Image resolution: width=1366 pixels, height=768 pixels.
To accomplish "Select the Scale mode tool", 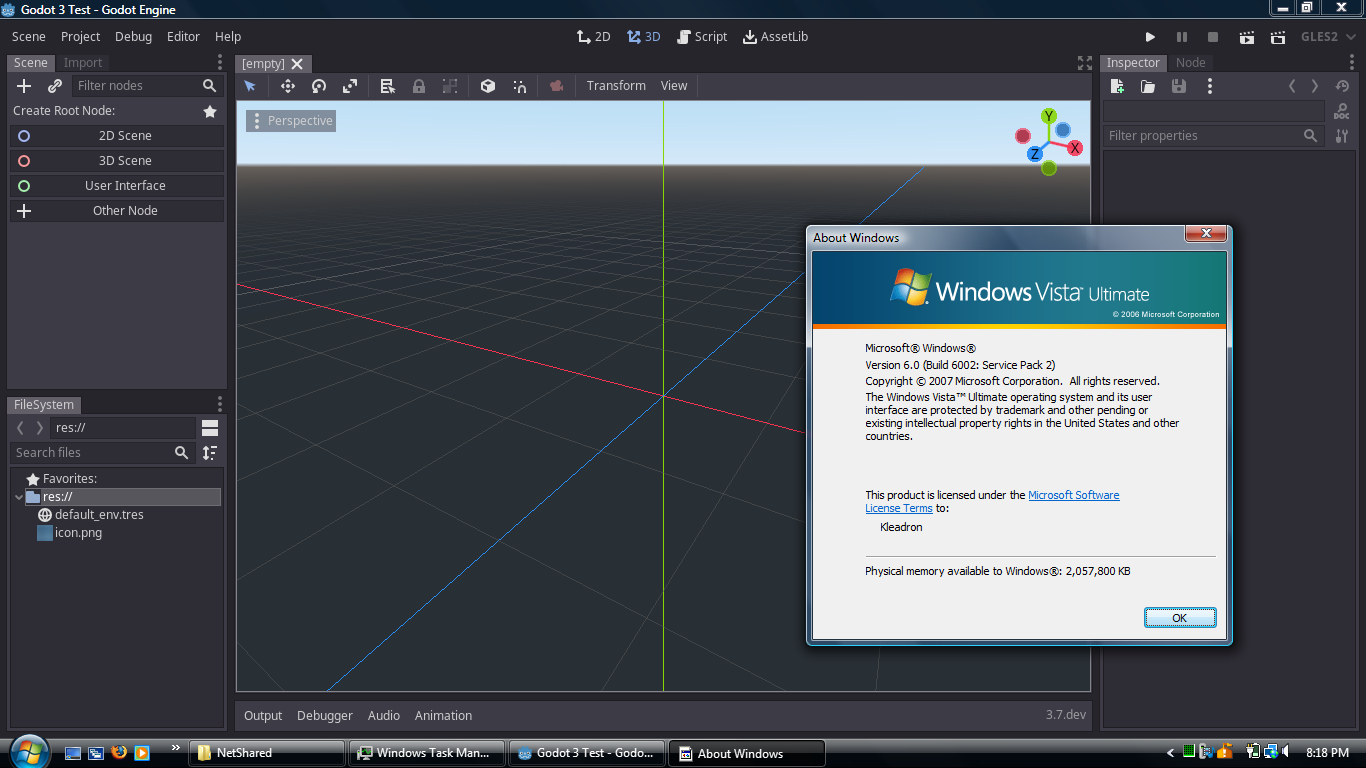I will 350,86.
